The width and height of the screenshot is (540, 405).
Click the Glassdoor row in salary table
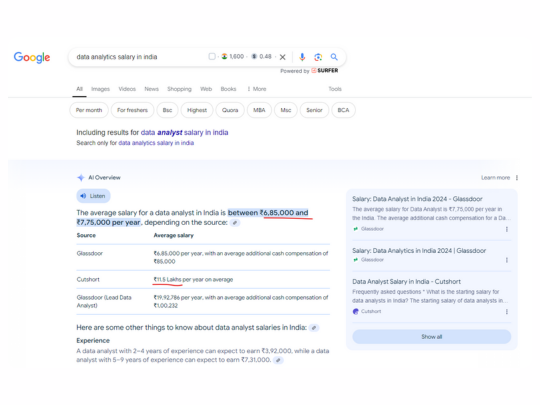(203, 257)
